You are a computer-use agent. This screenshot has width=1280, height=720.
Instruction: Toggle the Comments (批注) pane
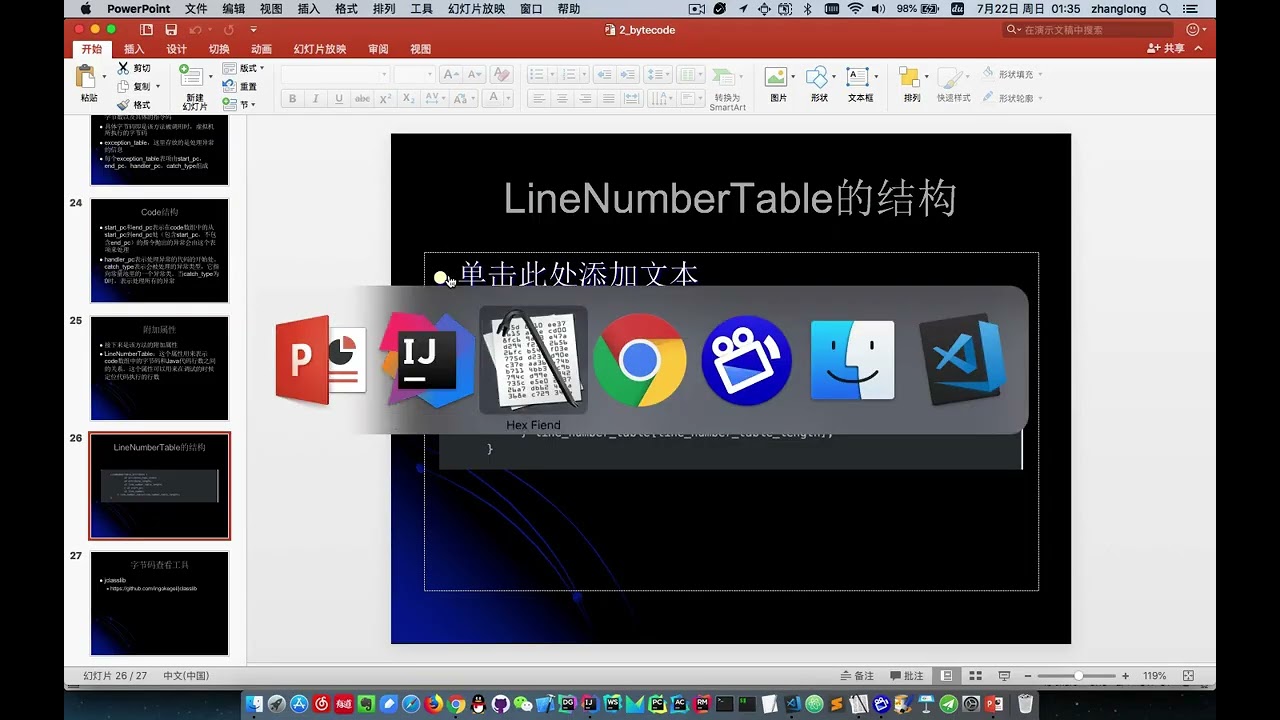(x=906, y=676)
